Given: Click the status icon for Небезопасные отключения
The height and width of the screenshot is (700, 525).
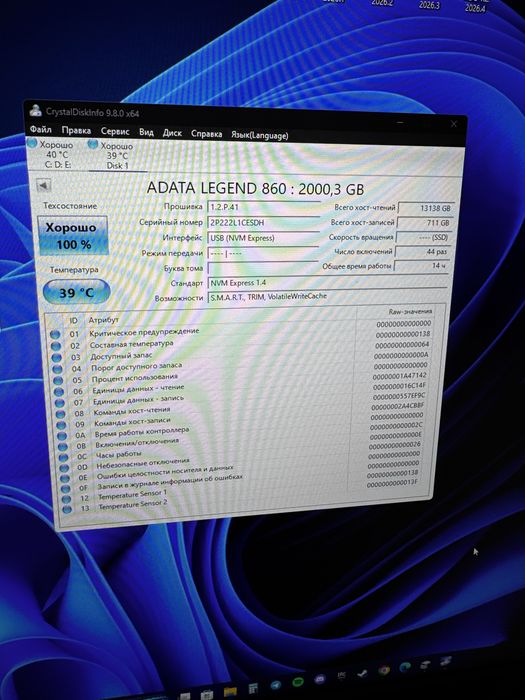Looking at the screenshot, I should [65, 468].
